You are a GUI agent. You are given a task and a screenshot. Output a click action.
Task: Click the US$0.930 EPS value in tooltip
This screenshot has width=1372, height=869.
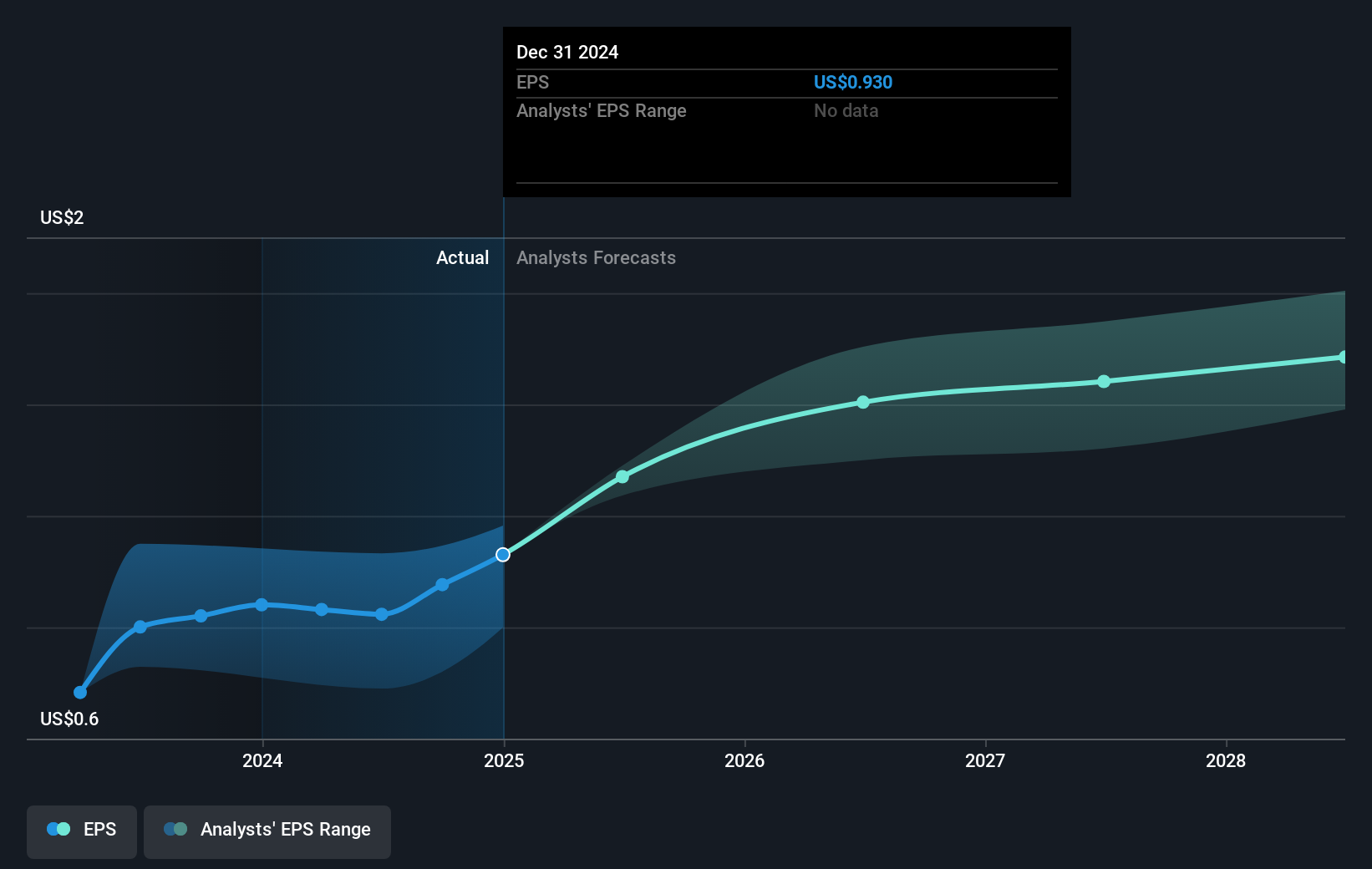(x=853, y=82)
